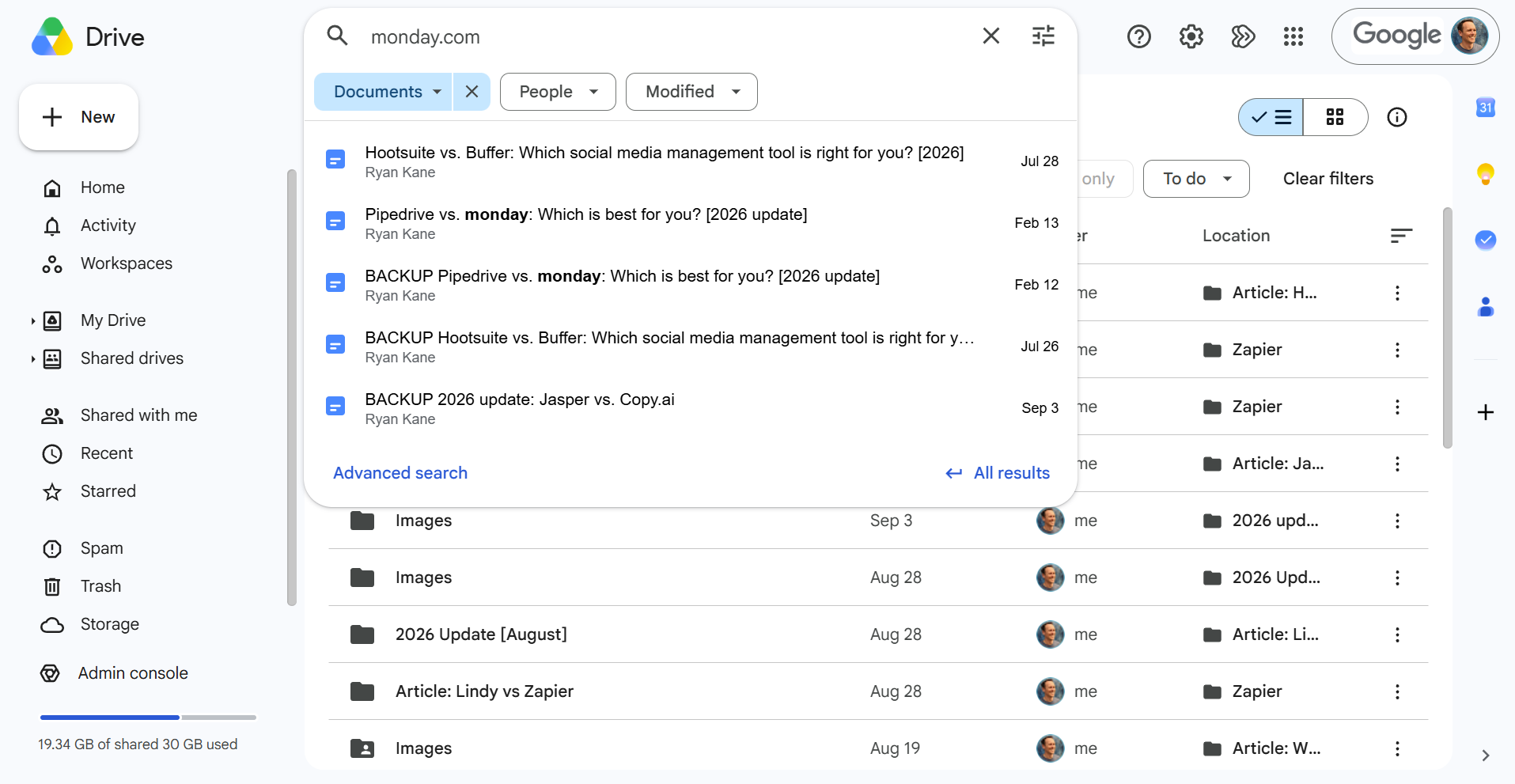Screen dimensions: 1515x784
Task: Open the To do filter dropdown
Action: pyautogui.click(x=1196, y=179)
